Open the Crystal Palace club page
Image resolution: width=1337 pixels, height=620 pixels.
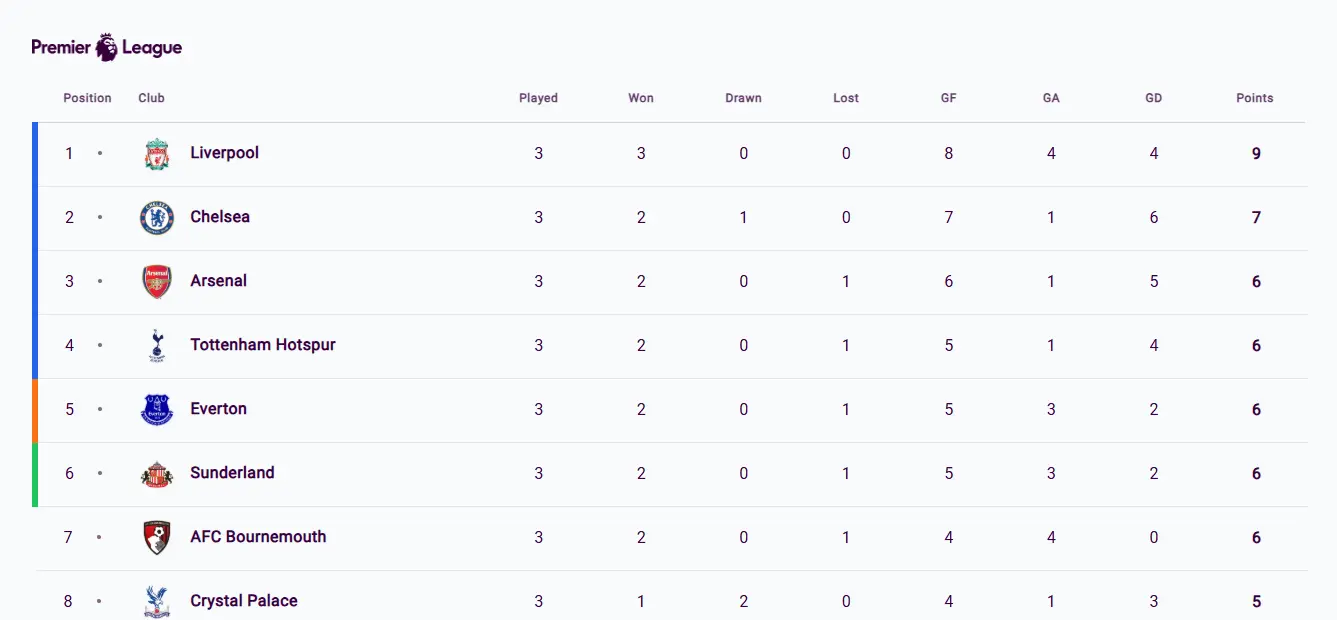tap(243, 600)
